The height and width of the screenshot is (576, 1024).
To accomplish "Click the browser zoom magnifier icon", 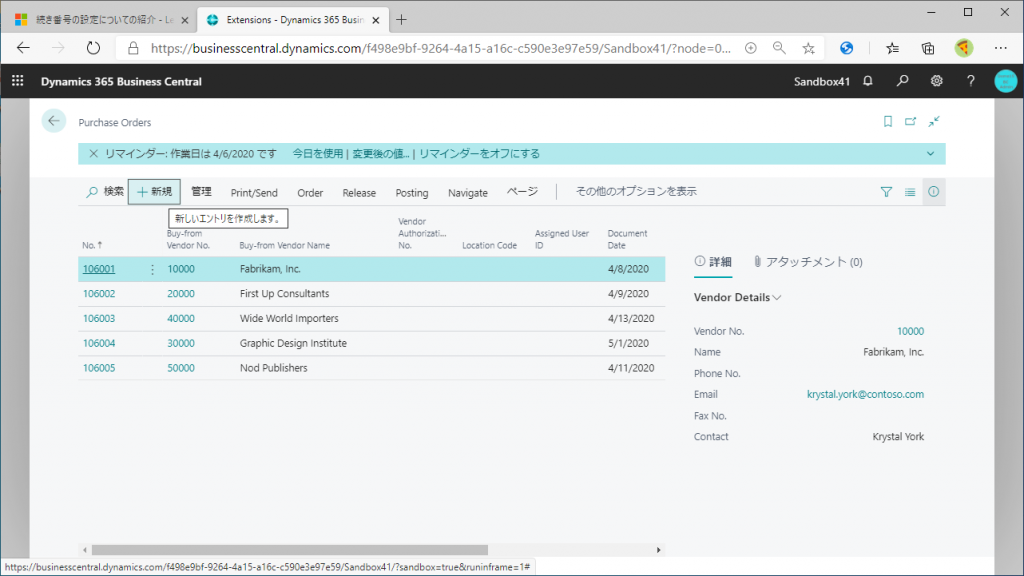I will 779,48.
